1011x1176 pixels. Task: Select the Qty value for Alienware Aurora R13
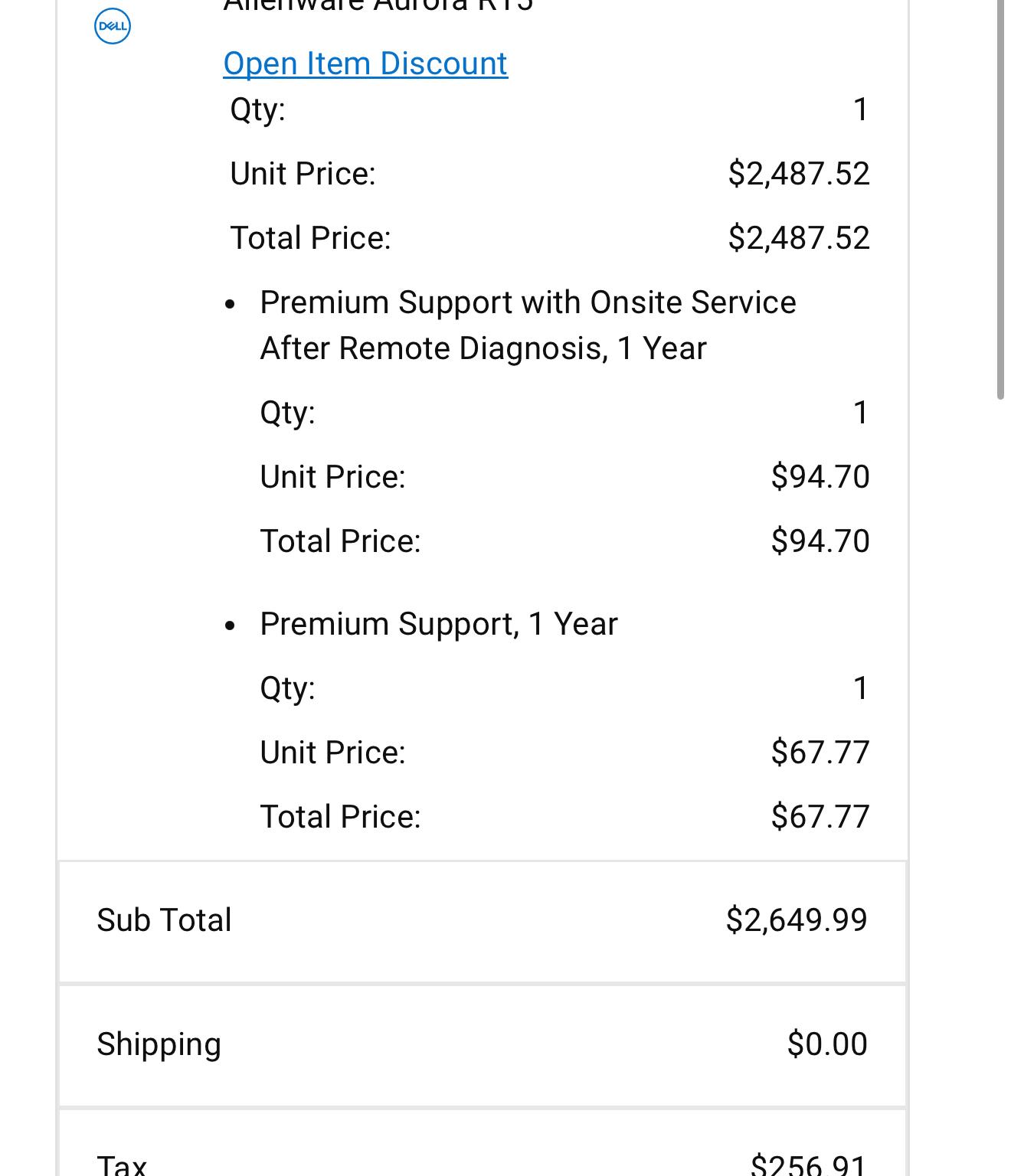tap(860, 109)
